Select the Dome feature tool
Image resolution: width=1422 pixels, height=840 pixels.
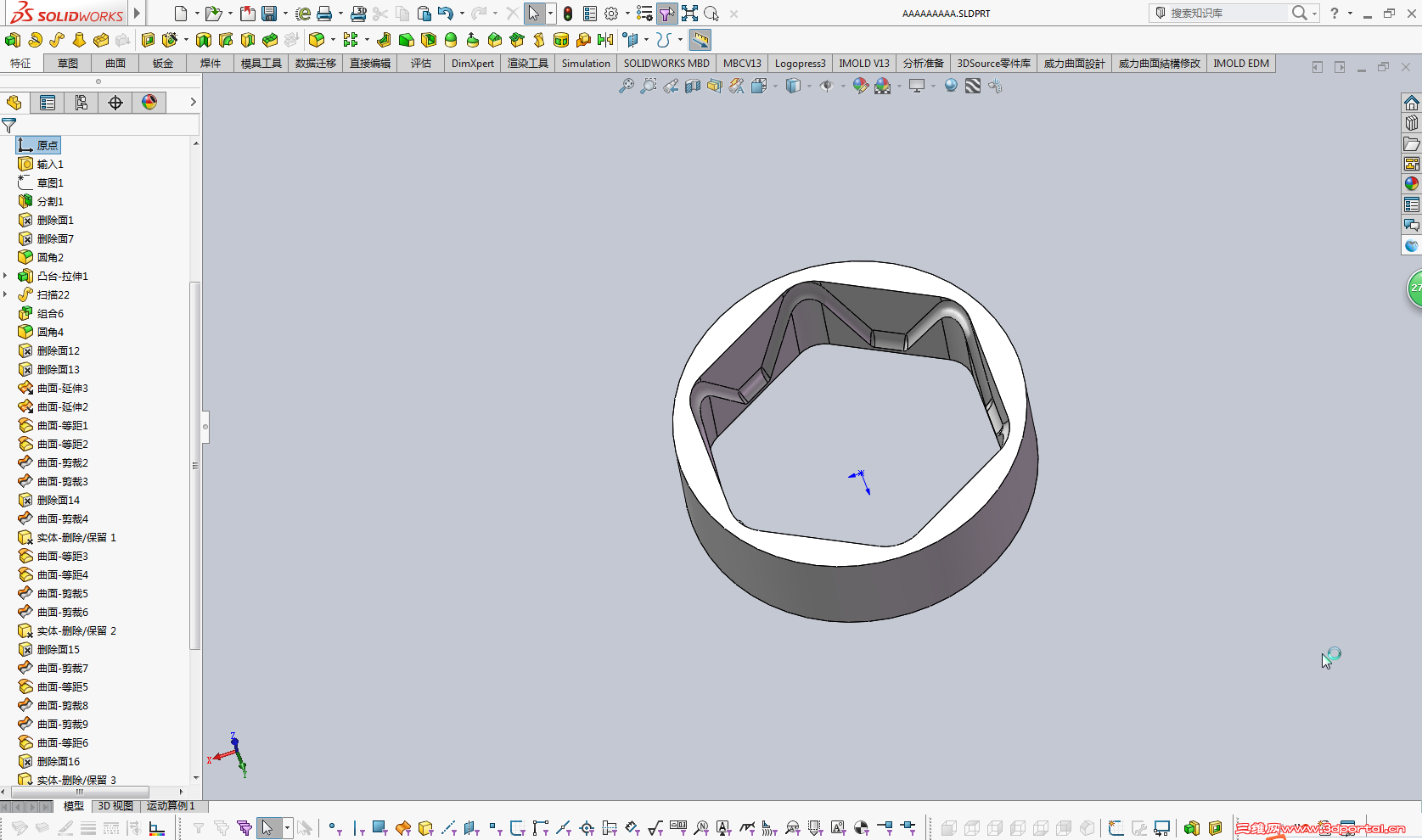[451, 40]
